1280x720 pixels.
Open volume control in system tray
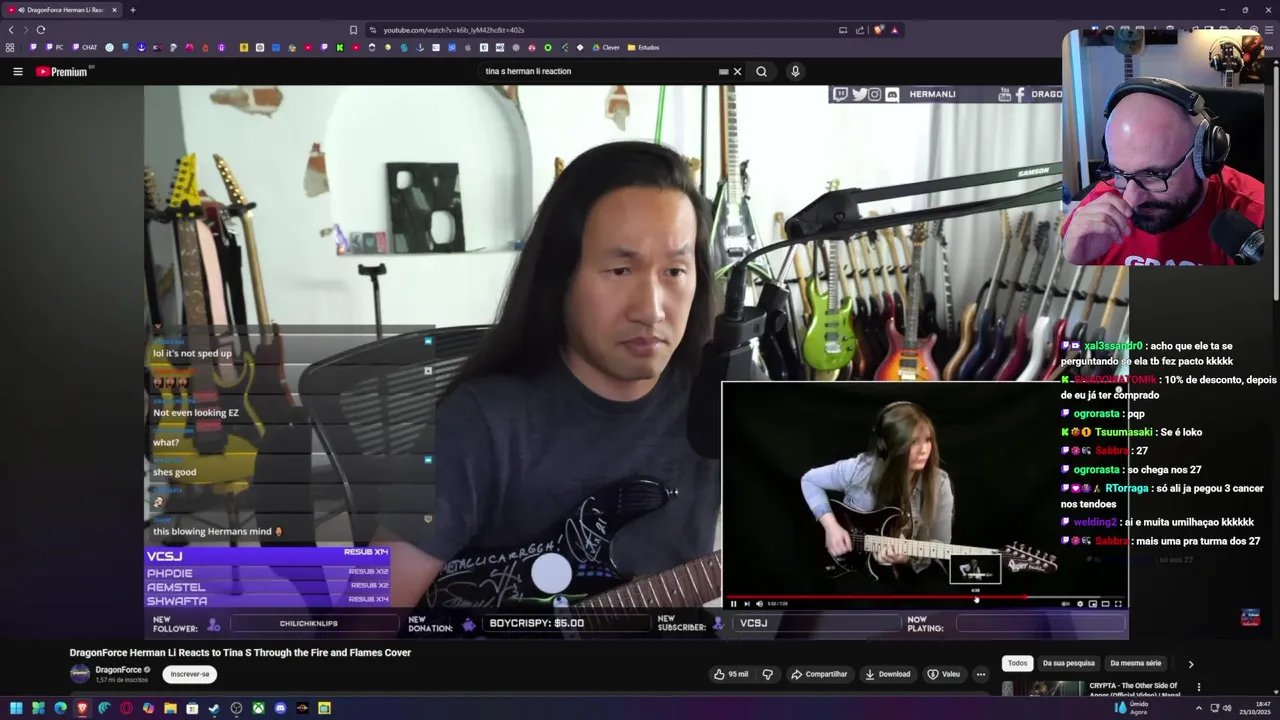(x=1228, y=708)
